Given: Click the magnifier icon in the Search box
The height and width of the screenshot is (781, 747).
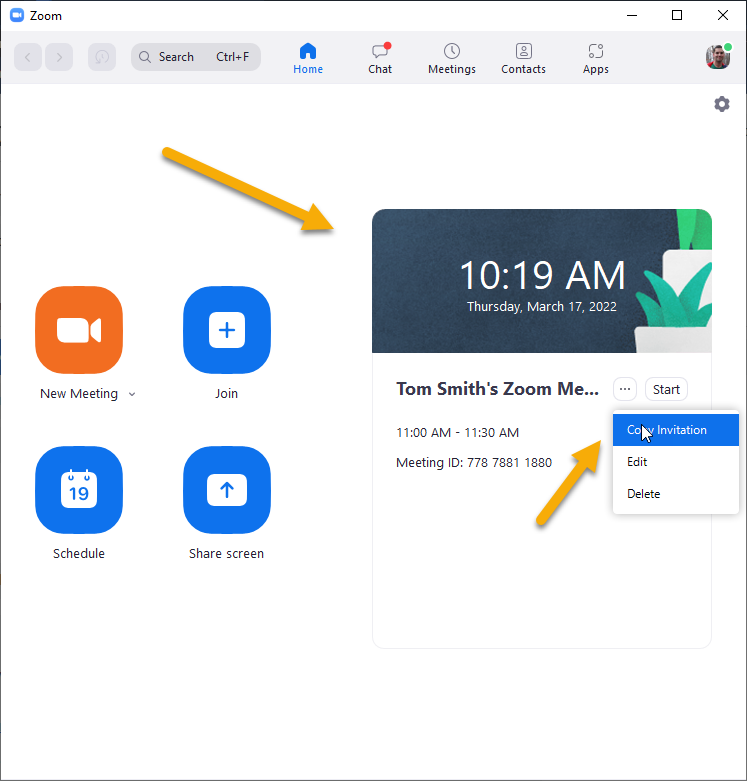Looking at the screenshot, I should 144,57.
